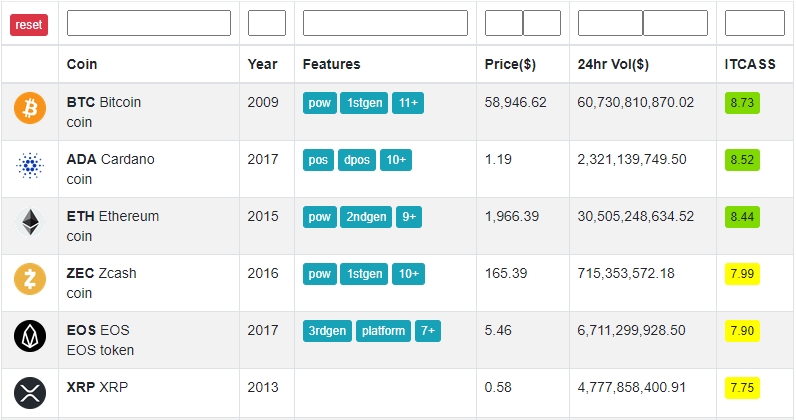Click the 24hr Vol maximum filter box

pos(675,23)
